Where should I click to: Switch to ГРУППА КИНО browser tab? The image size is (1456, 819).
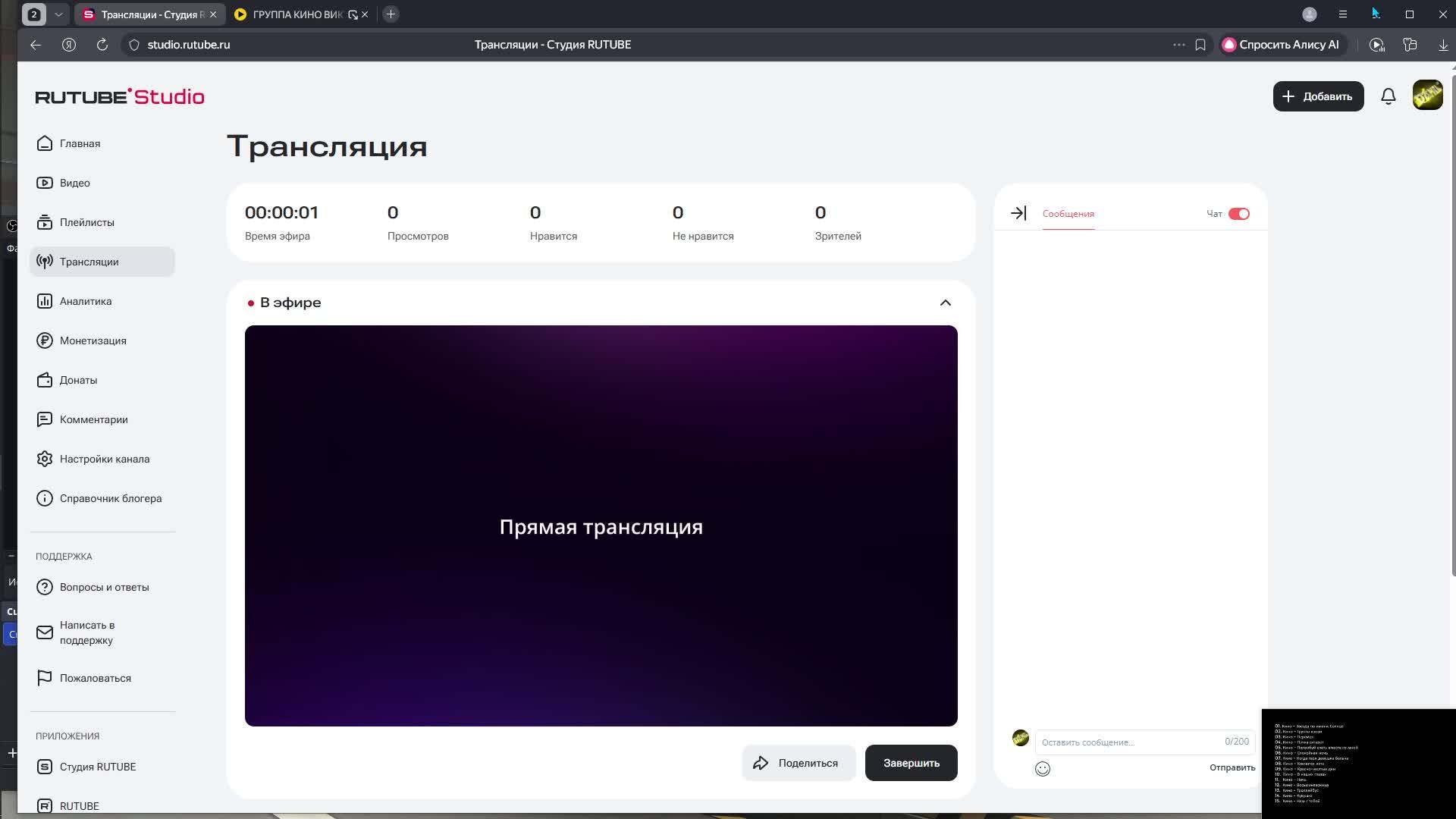click(296, 14)
